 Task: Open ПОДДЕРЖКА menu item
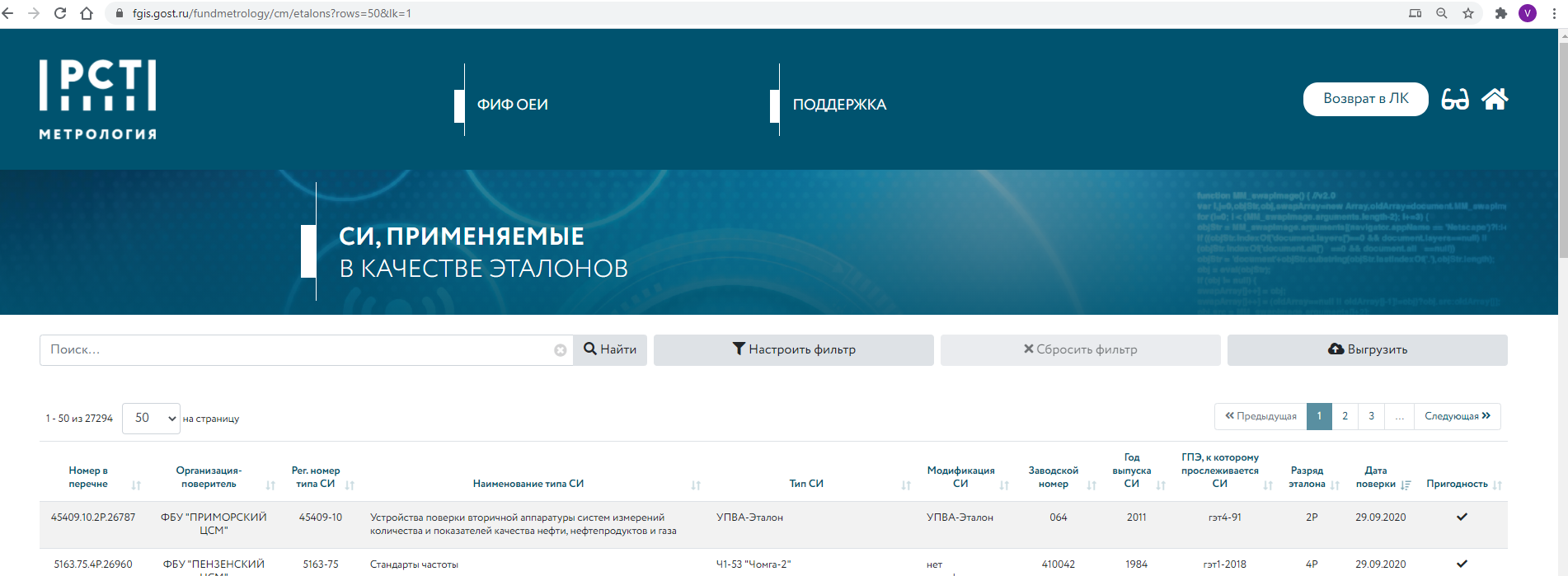click(x=839, y=105)
